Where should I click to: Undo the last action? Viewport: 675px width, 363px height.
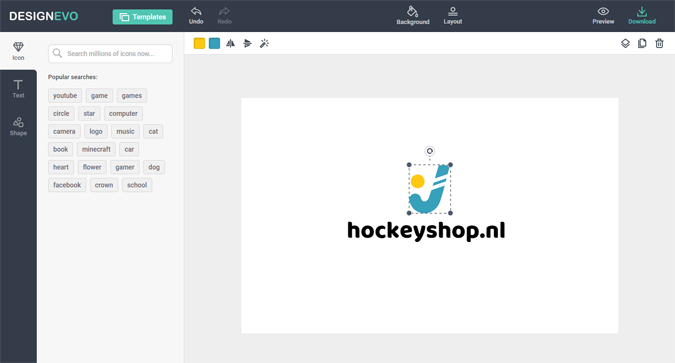(x=196, y=16)
